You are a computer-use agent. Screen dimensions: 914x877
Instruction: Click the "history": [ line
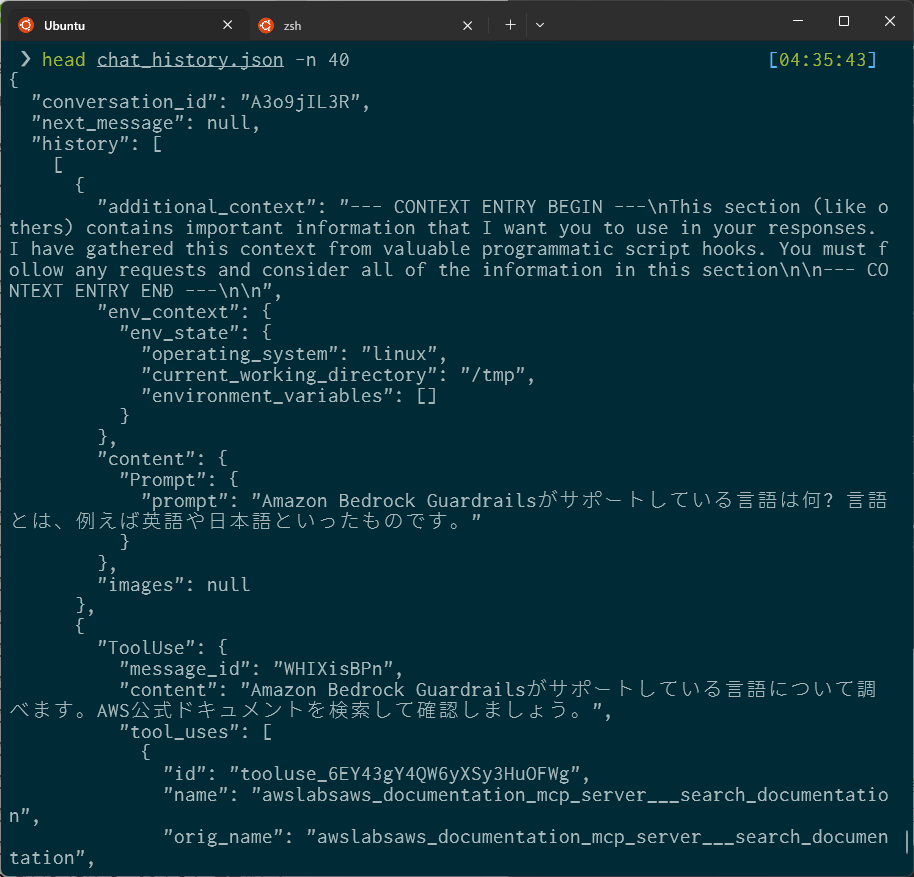[96, 144]
